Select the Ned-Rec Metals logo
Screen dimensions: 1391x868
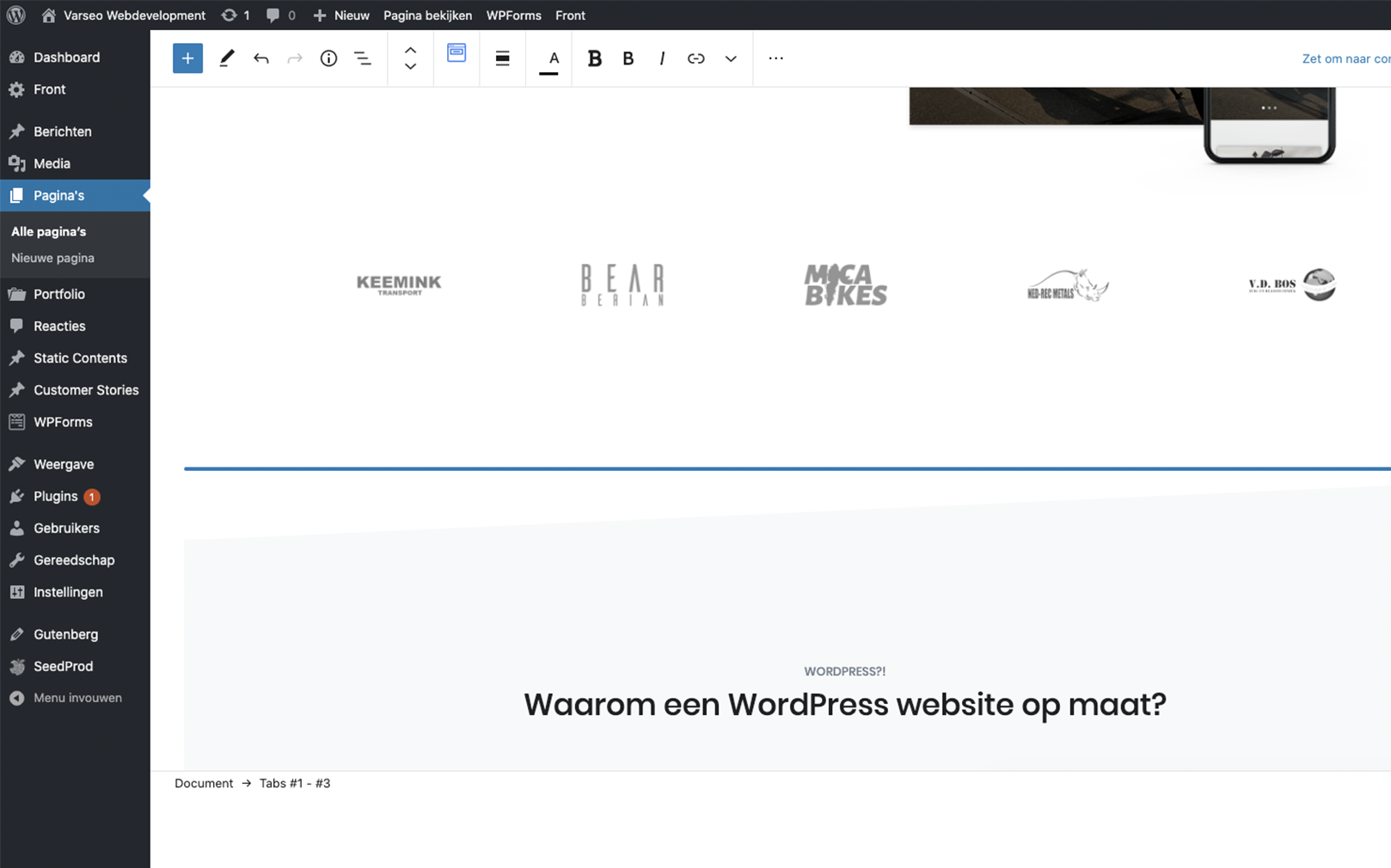point(1068,284)
